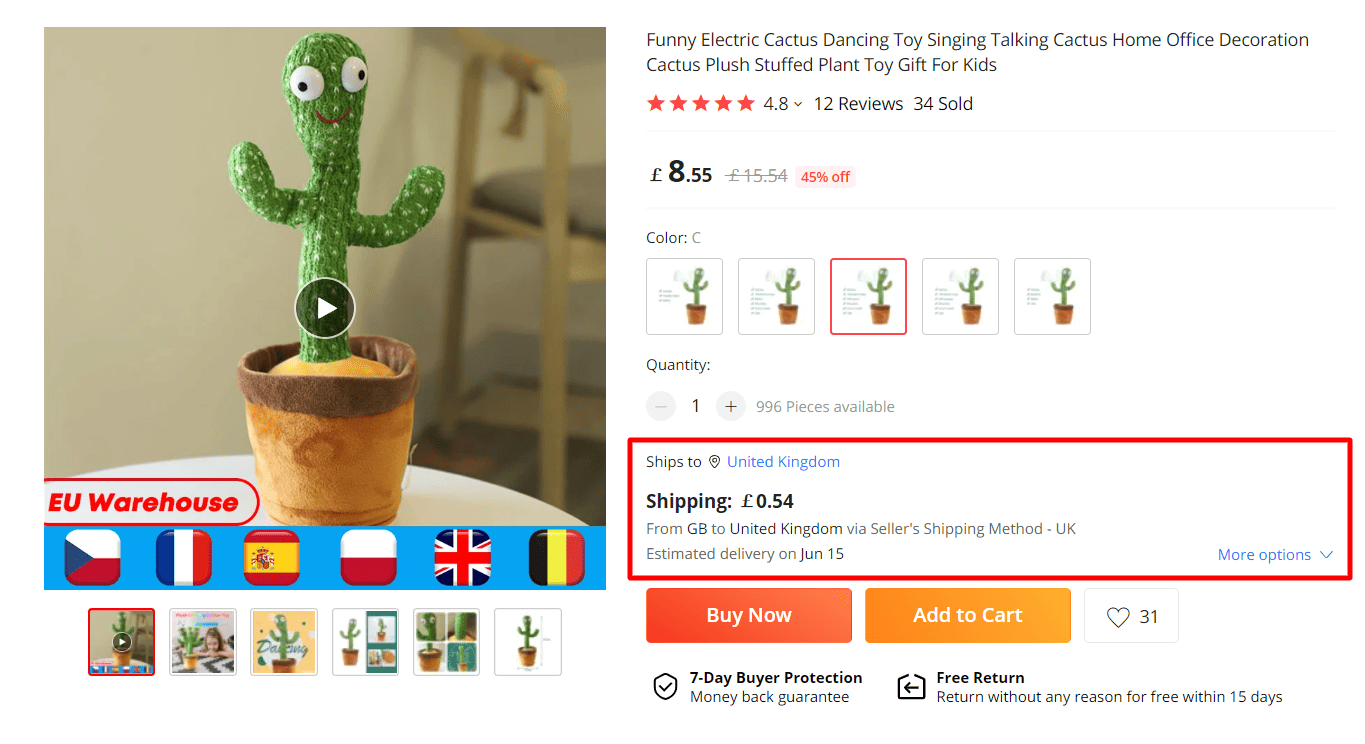Click the Add to Cart button
The height and width of the screenshot is (744, 1365).
coord(967,615)
